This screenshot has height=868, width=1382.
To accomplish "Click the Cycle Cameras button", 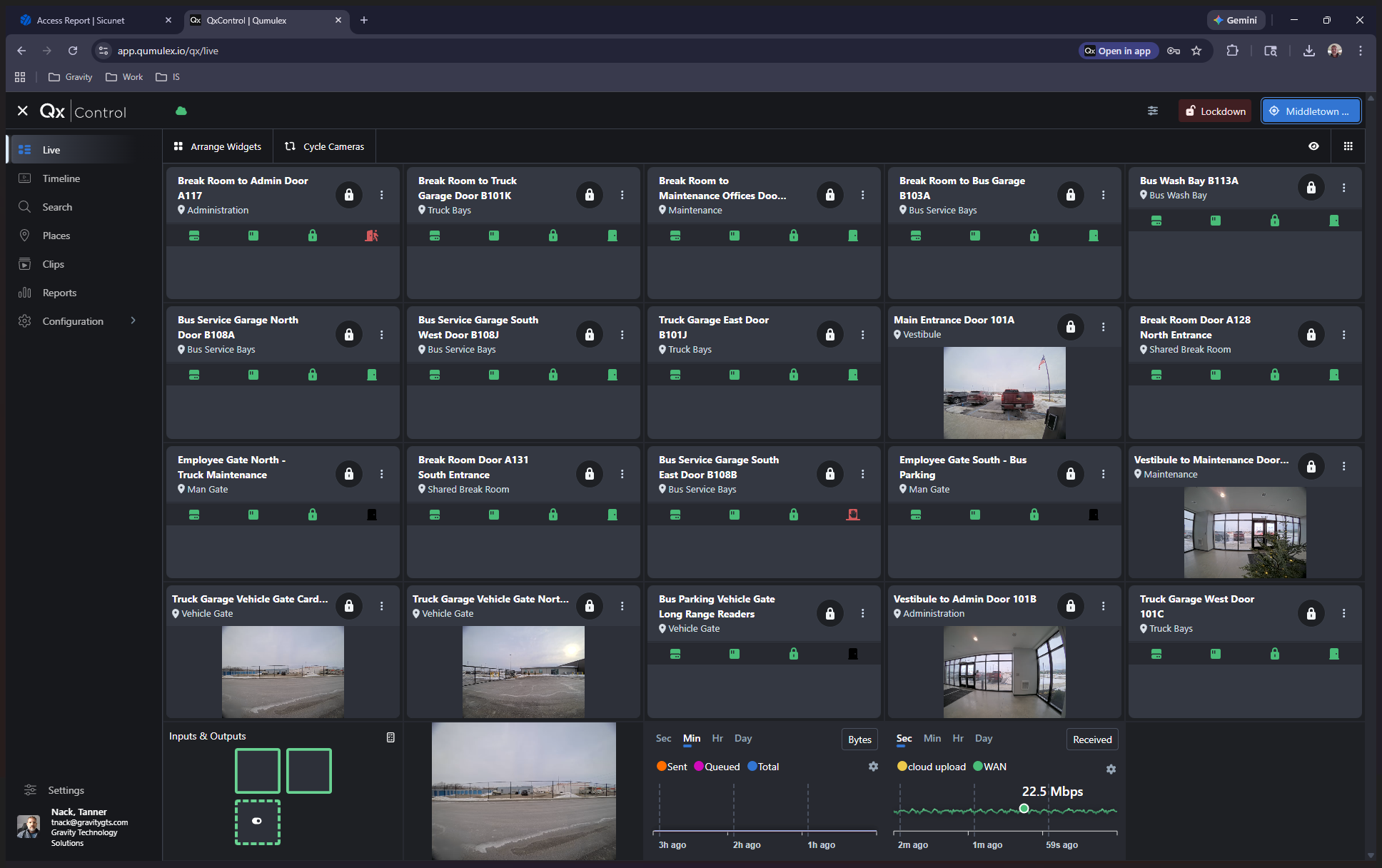I will 325,146.
